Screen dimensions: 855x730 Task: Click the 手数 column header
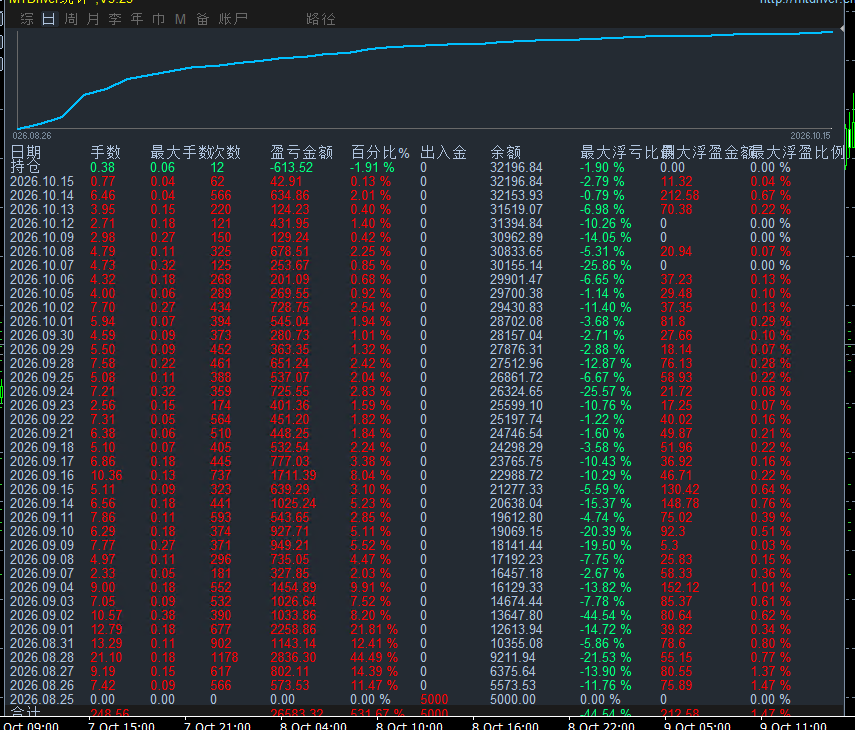point(105,153)
